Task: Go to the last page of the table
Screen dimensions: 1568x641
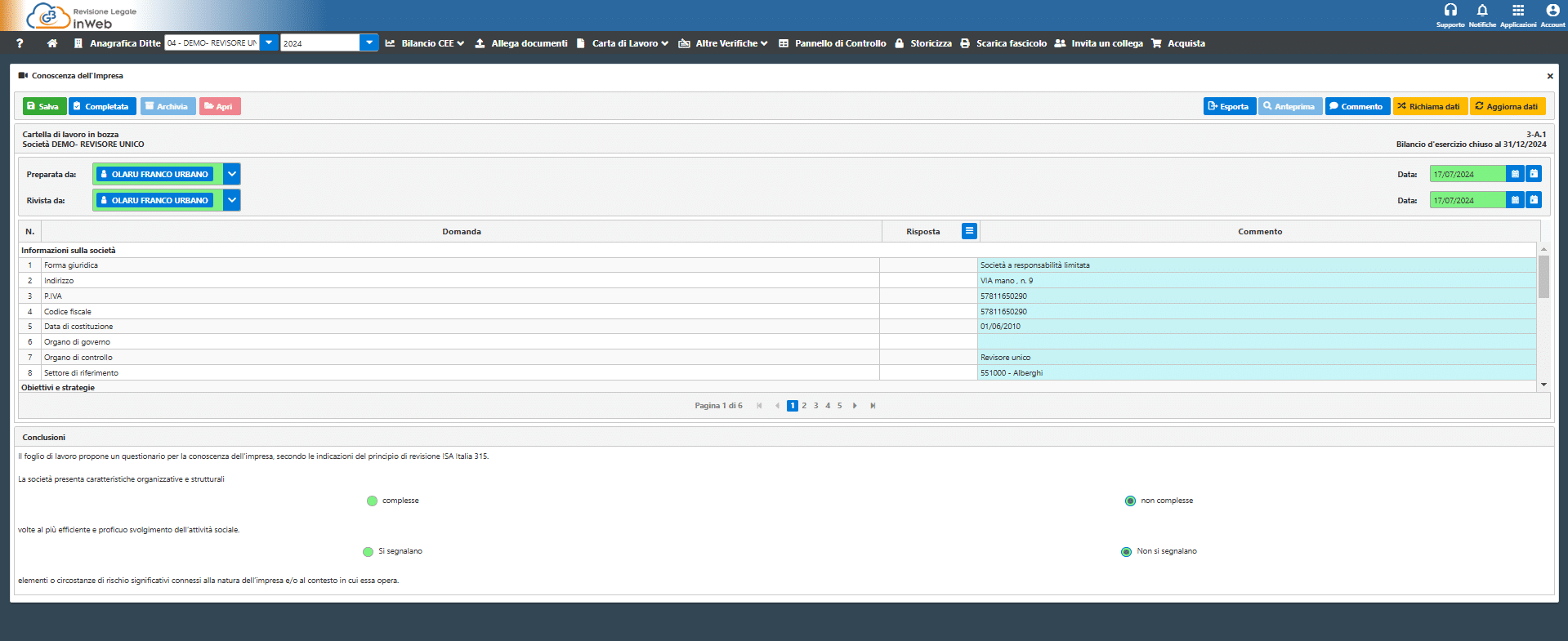Action: point(873,406)
